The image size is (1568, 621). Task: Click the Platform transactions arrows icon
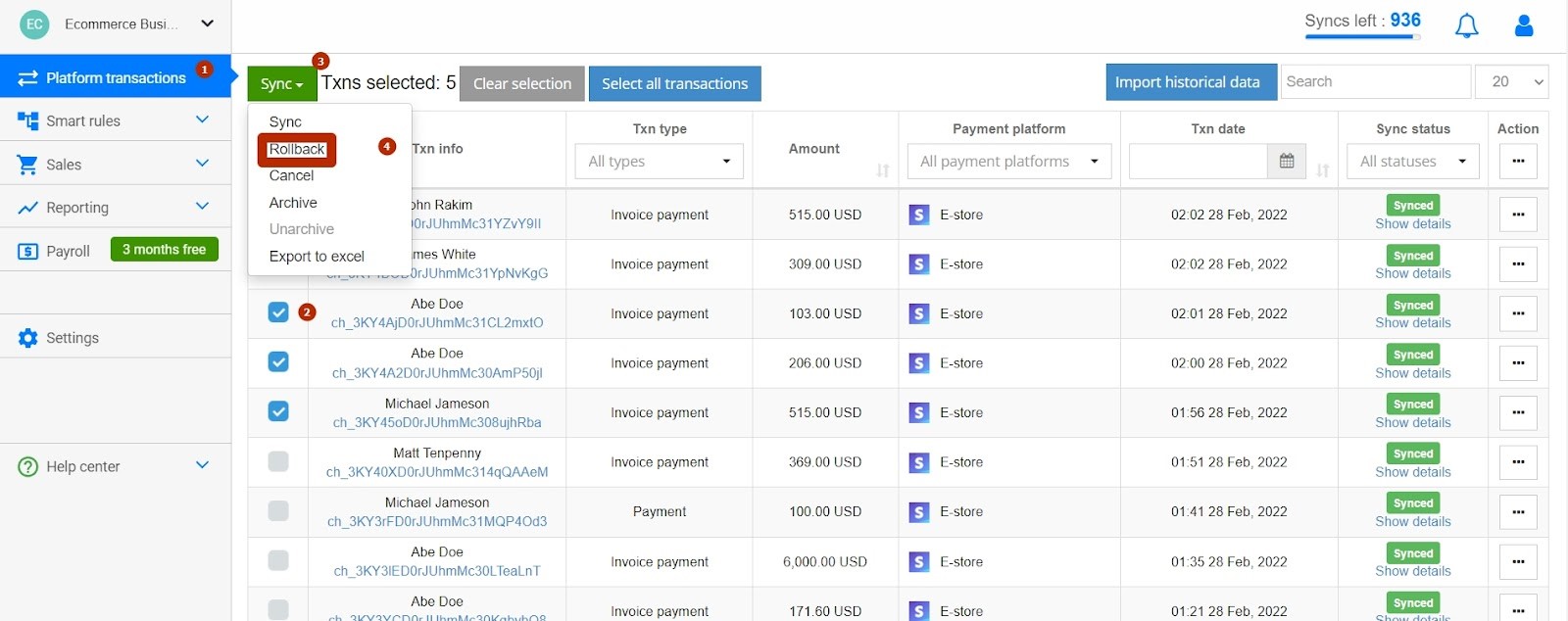coord(27,77)
